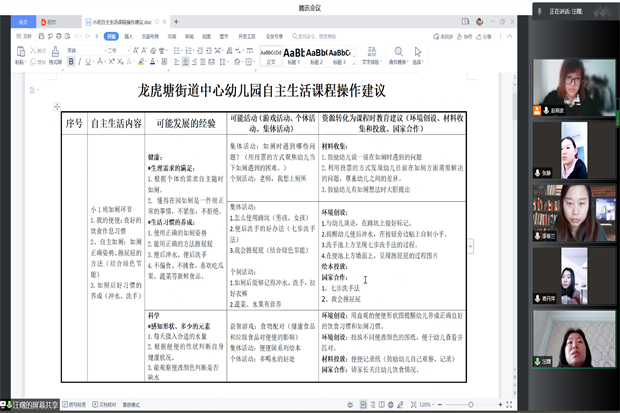The width and height of the screenshot is (620, 413).
Task: Apply underline formatting
Action: (90, 60)
